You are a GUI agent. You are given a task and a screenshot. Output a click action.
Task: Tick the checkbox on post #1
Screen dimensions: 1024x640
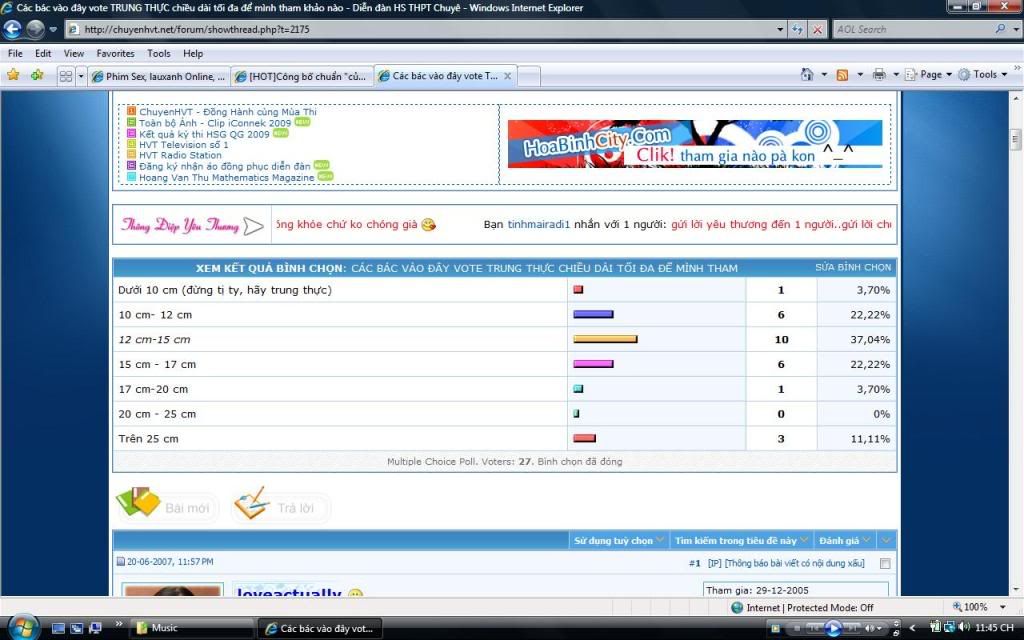coord(884,563)
